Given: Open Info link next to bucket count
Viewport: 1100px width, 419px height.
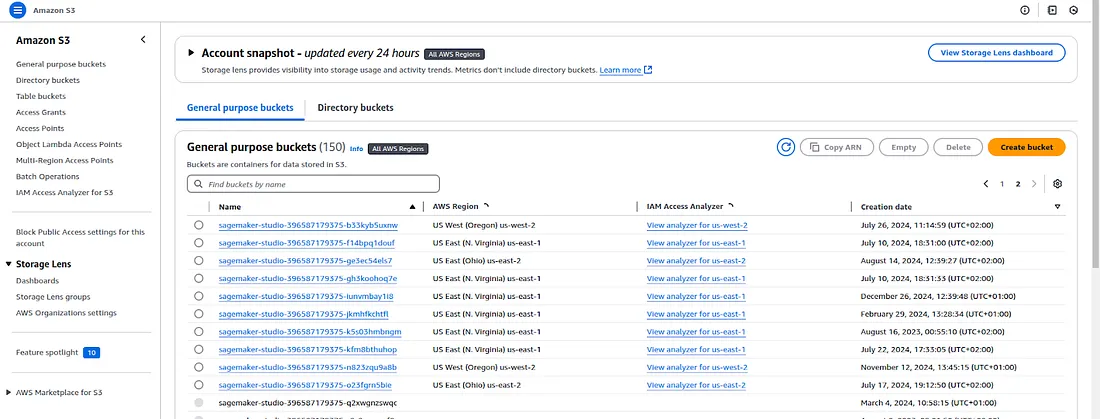Looking at the screenshot, I should click(x=356, y=149).
